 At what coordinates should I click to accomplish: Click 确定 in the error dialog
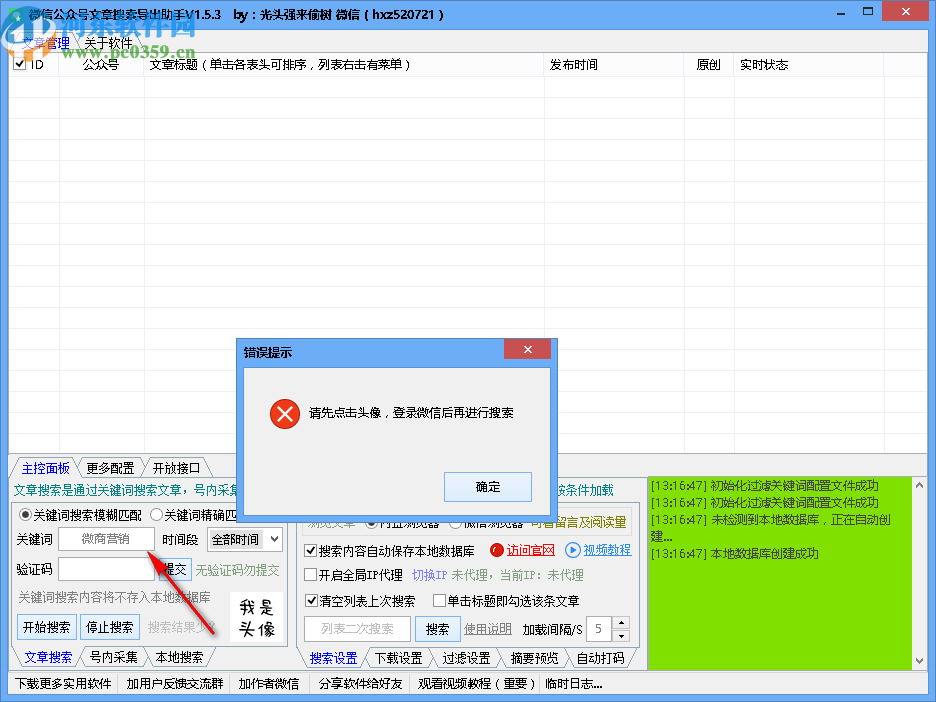(487, 487)
